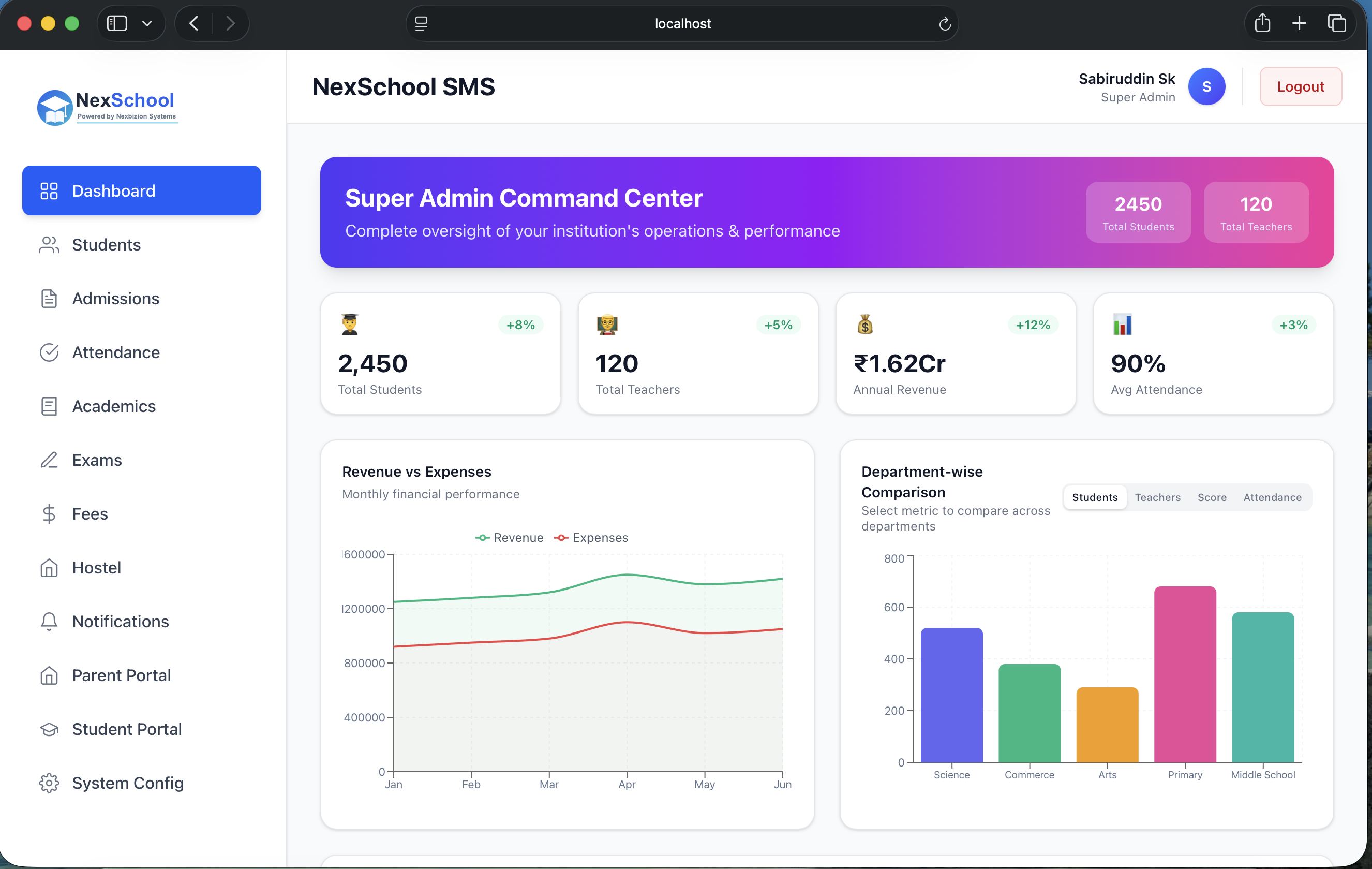Toggle the Safari sidebar icon
Screen dimensions: 1372x869
click(117, 23)
